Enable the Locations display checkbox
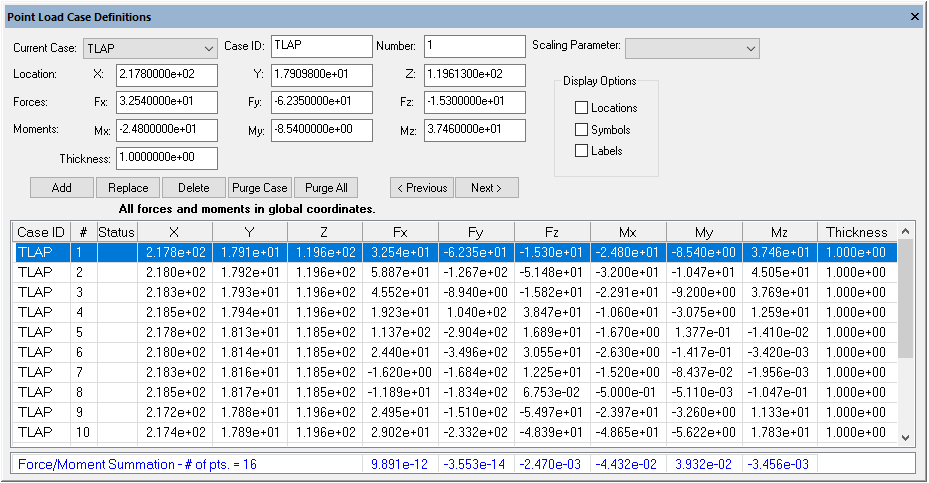 (x=581, y=108)
